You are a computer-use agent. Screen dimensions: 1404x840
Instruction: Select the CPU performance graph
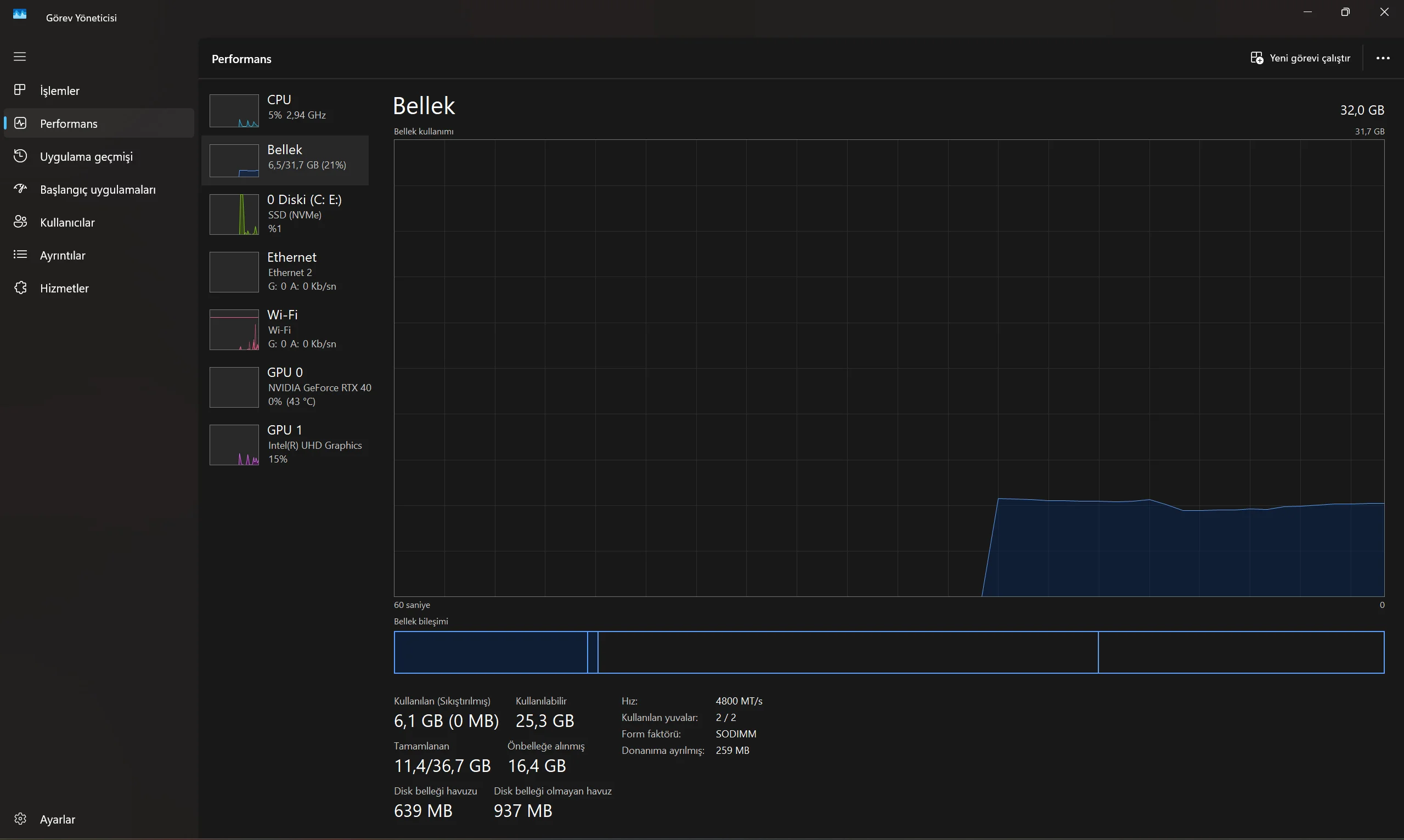click(x=234, y=110)
